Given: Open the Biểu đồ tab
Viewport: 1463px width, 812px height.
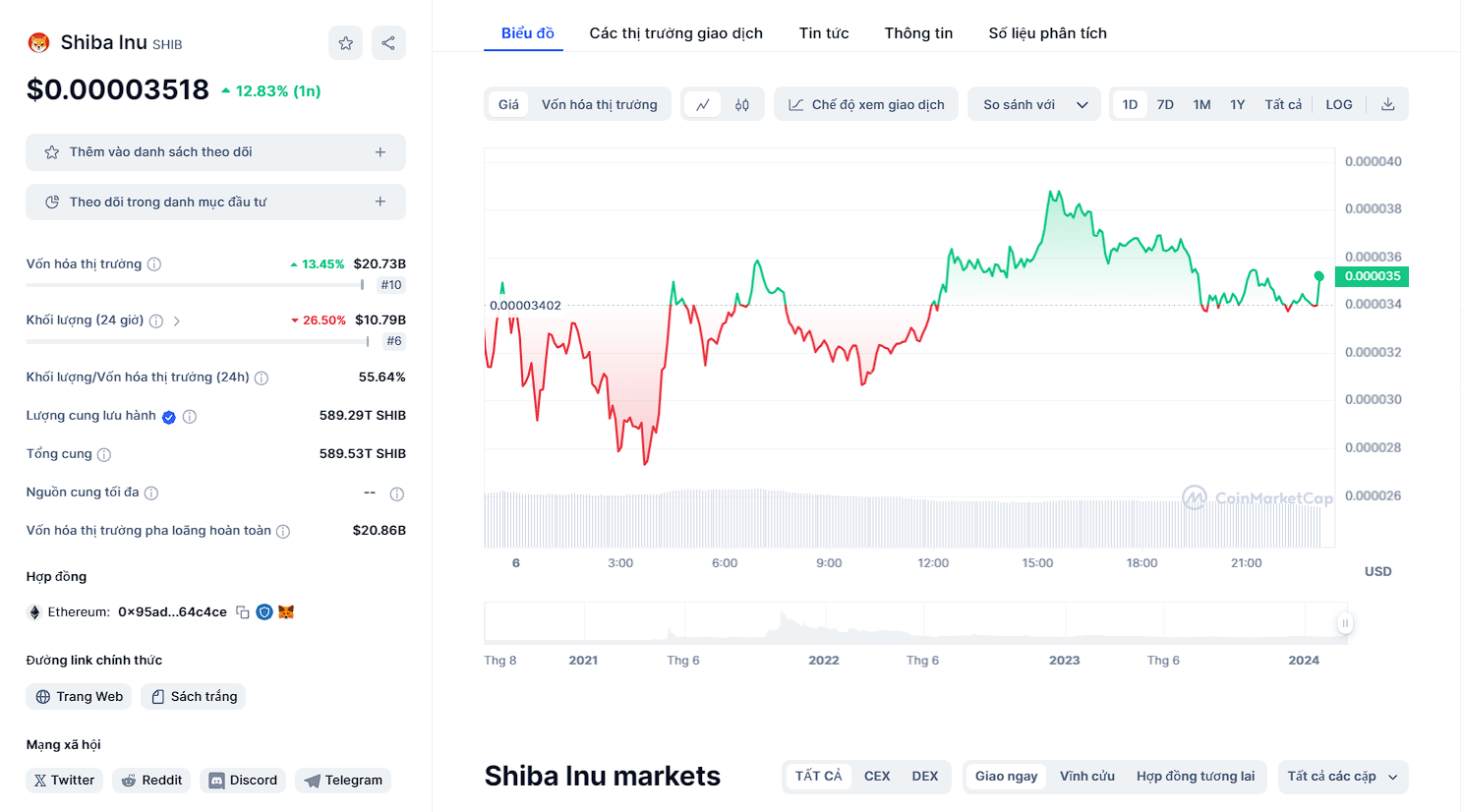Looking at the screenshot, I should tap(528, 33).
